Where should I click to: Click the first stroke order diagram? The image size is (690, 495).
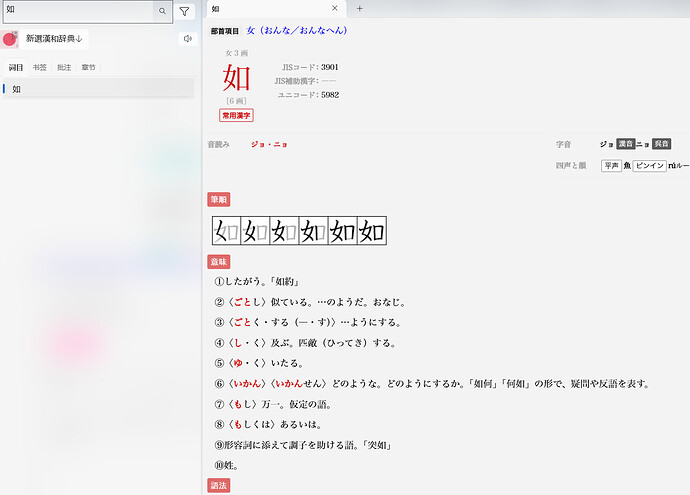[224, 232]
